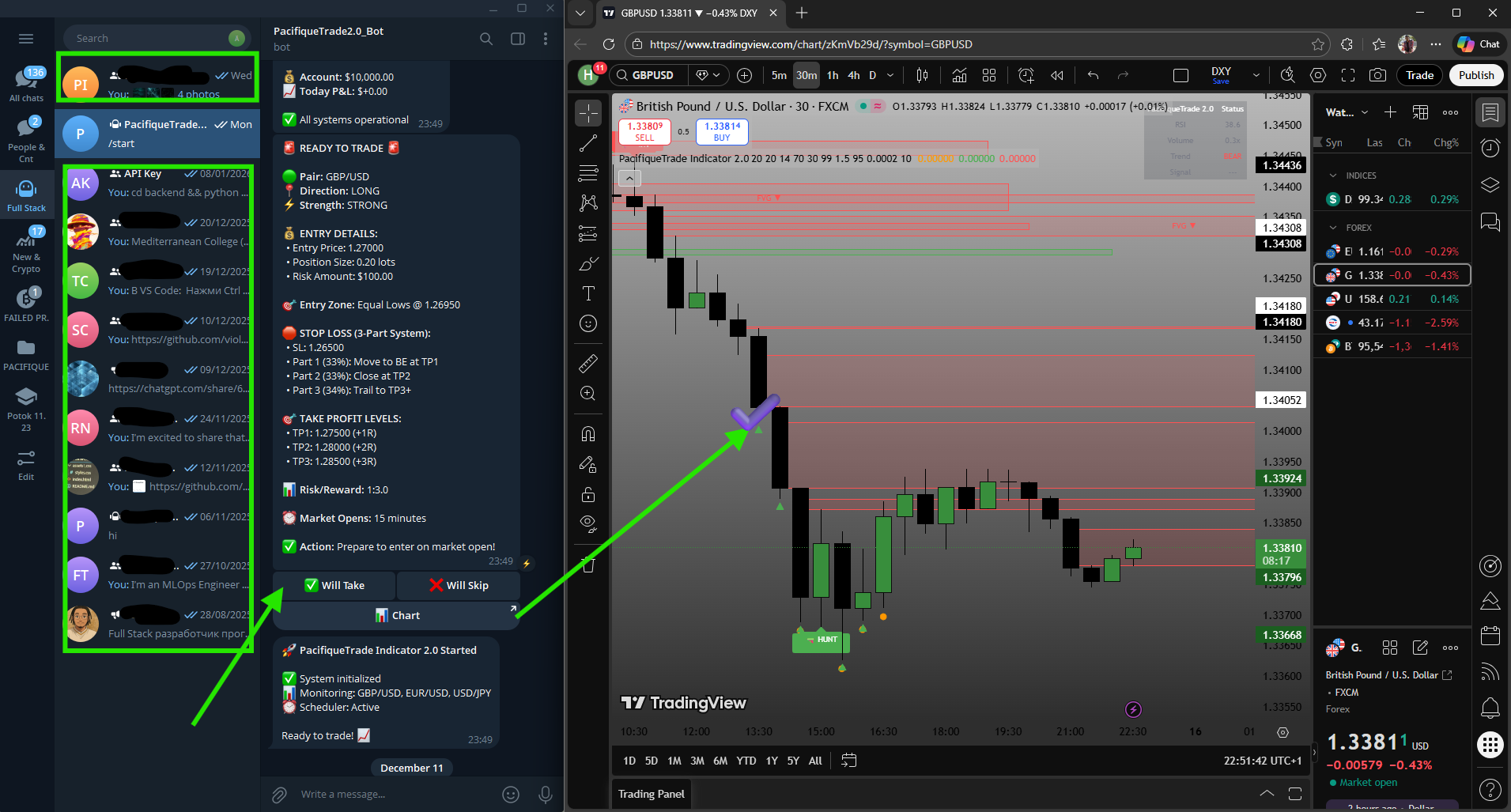Hide all drawings with the eye icon
The image size is (1511, 812).
tap(588, 523)
